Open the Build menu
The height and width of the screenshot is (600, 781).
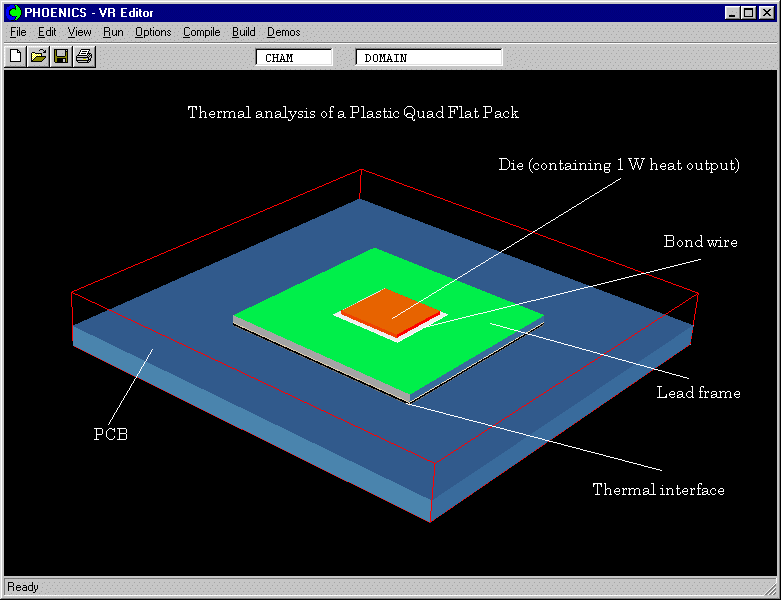(x=243, y=32)
